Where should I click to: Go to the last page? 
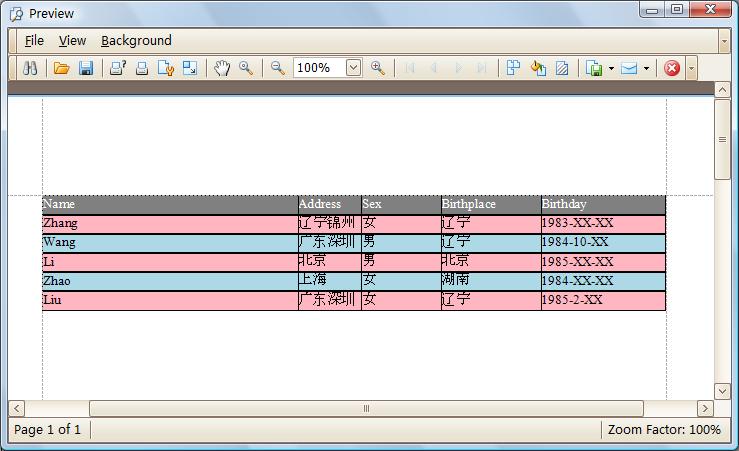point(482,68)
